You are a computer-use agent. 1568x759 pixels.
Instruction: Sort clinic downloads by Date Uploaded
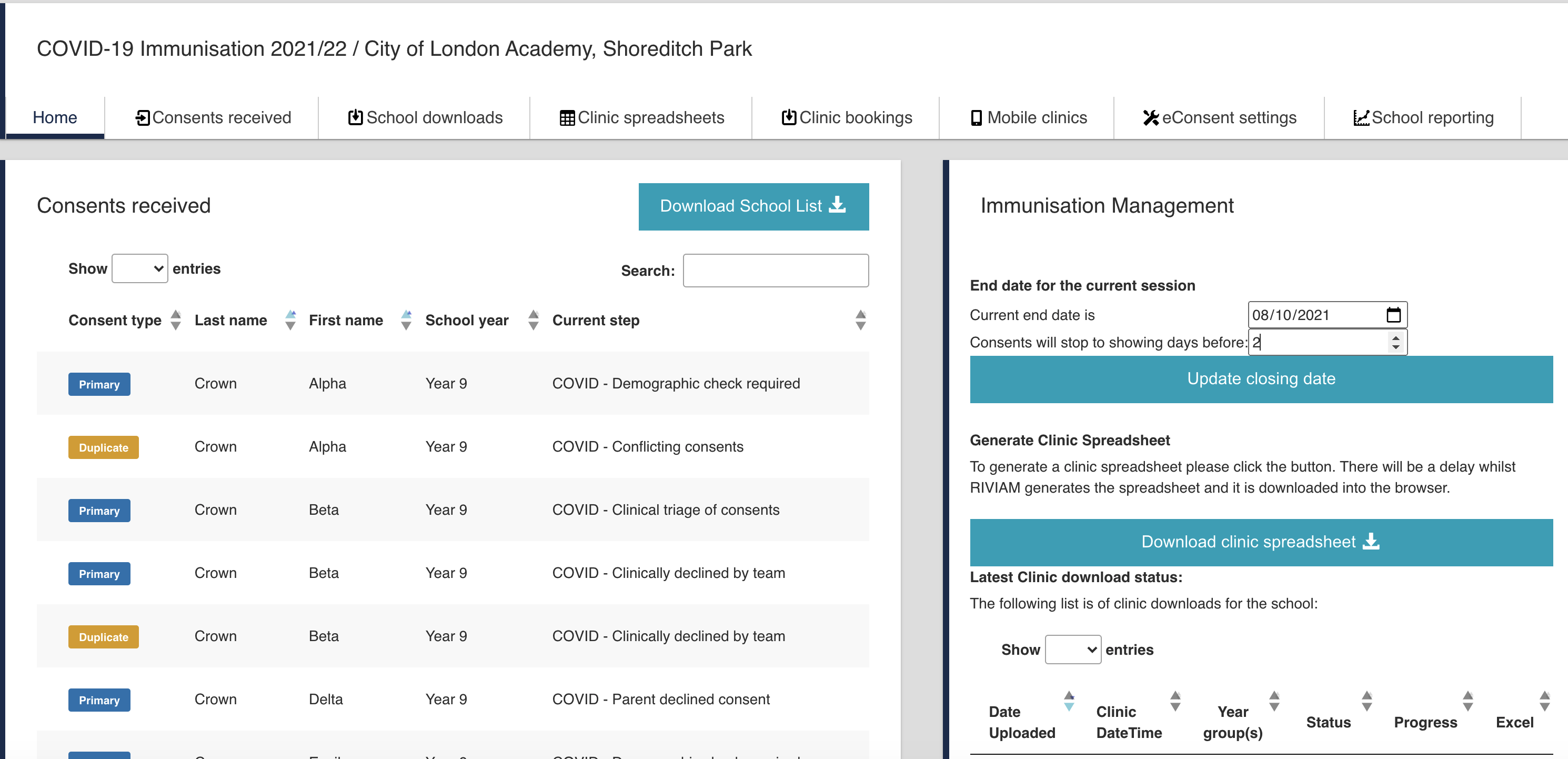click(x=1068, y=701)
